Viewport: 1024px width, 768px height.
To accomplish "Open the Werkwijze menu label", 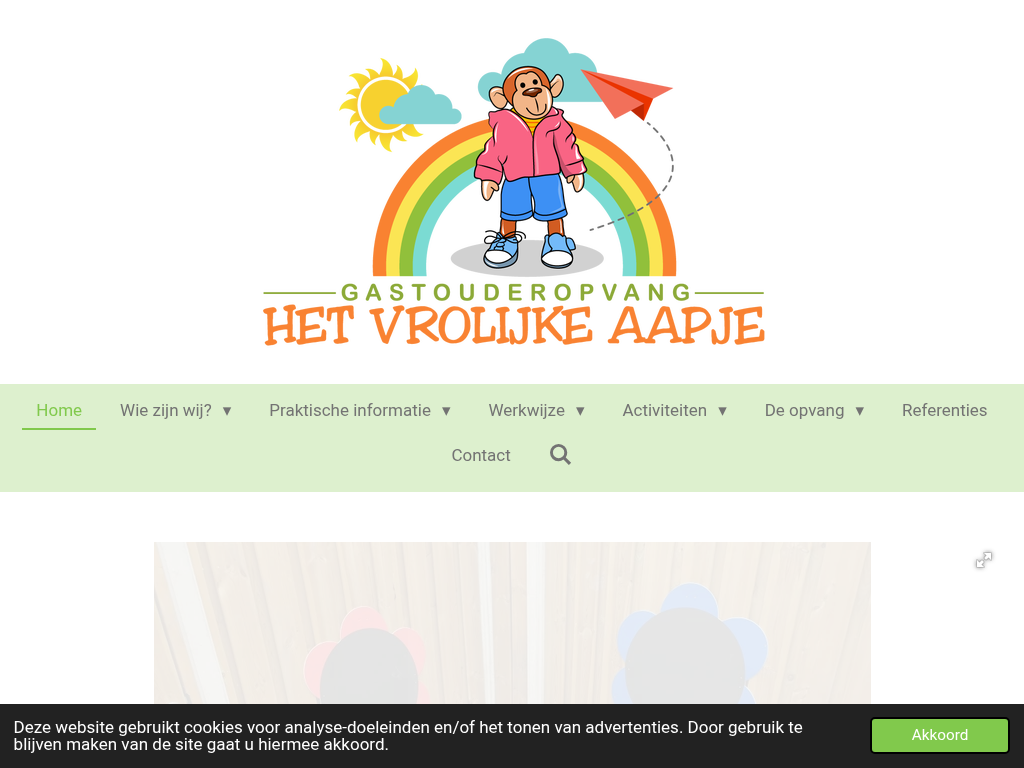I will pos(526,410).
